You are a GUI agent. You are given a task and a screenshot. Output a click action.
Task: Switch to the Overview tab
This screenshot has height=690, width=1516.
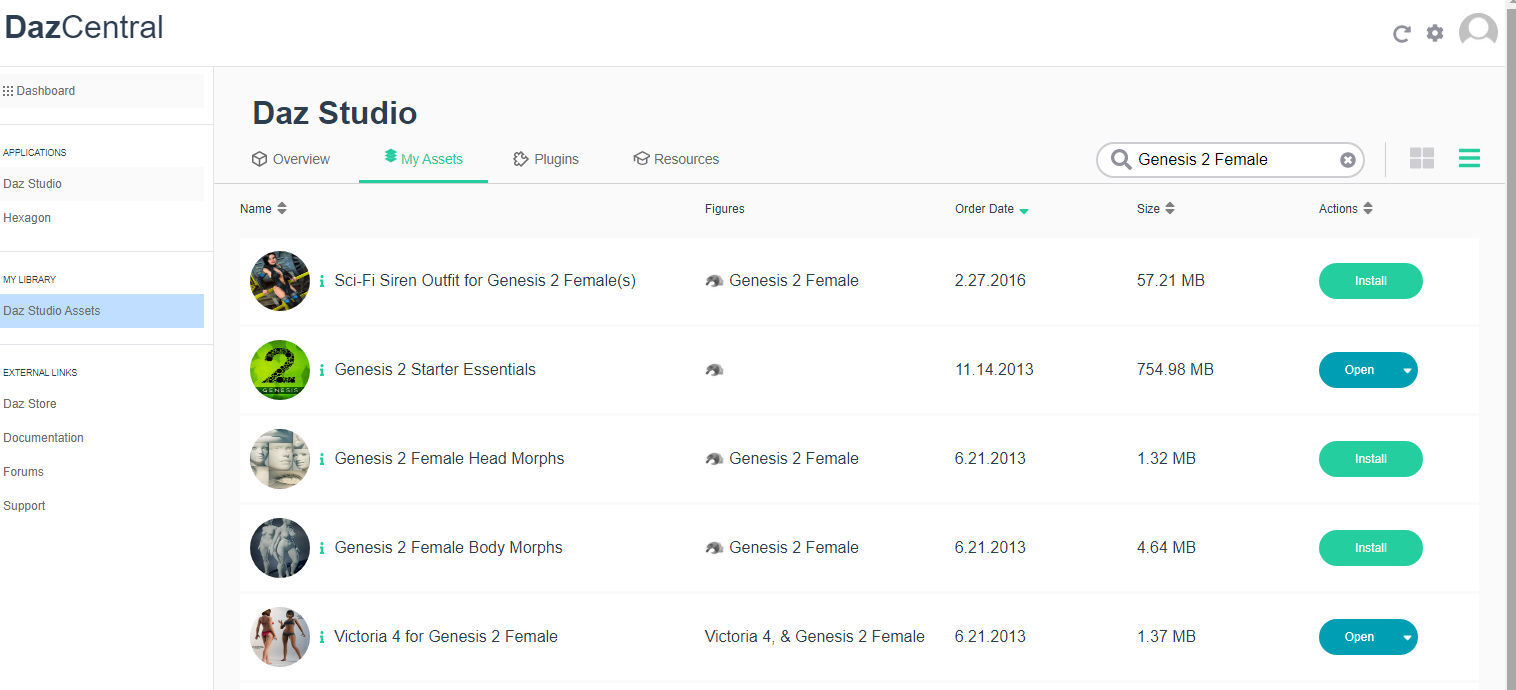291,159
